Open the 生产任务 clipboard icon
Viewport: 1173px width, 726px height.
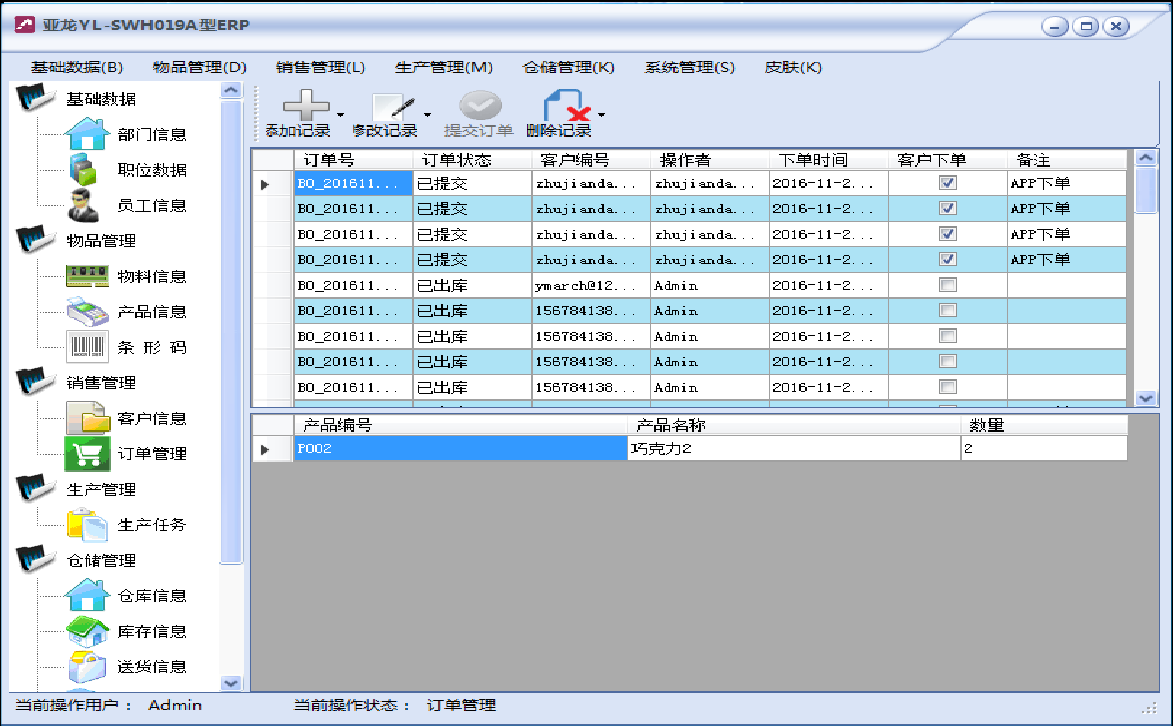pyautogui.click(x=88, y=524)
